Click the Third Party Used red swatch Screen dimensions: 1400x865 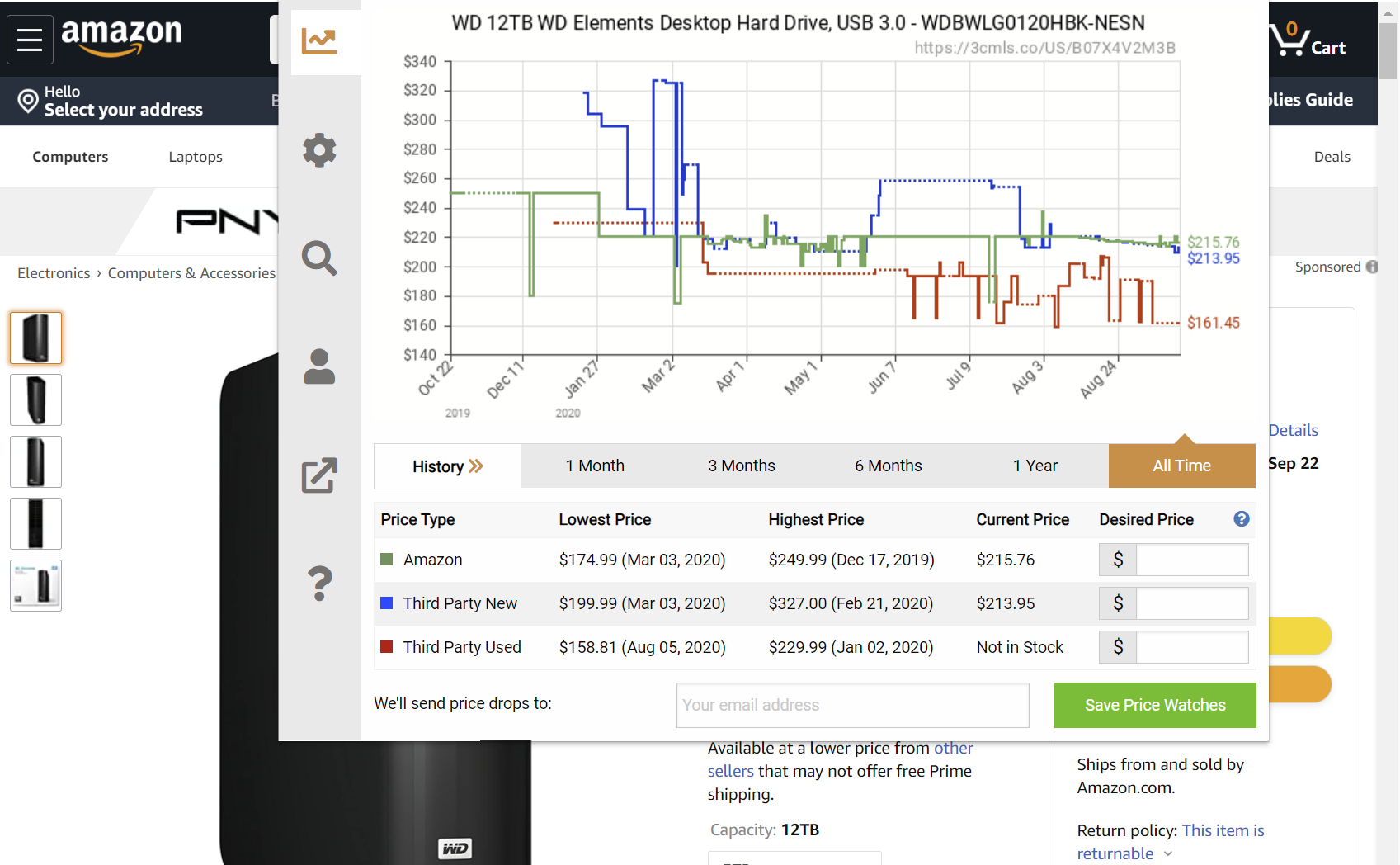[x=386, y=647]
